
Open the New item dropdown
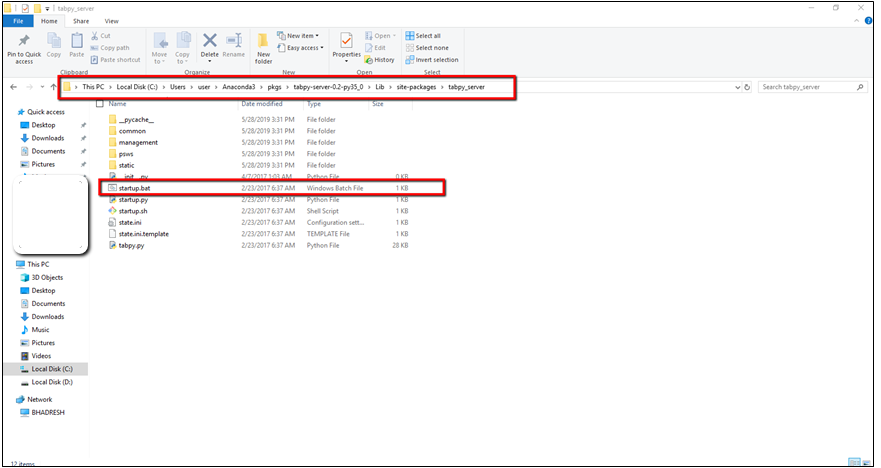tap(301, 36)
